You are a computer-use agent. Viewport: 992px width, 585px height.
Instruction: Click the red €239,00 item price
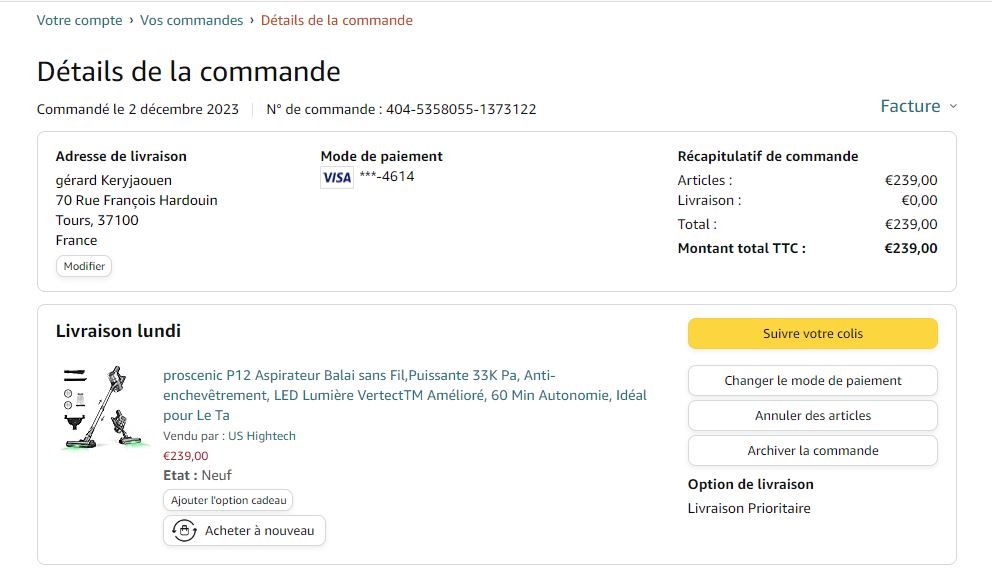point(186,456)
